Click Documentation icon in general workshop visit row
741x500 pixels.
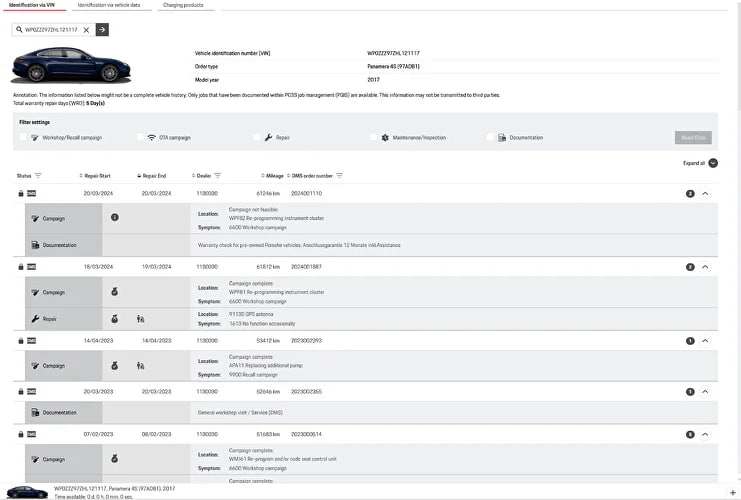[35, 413]
